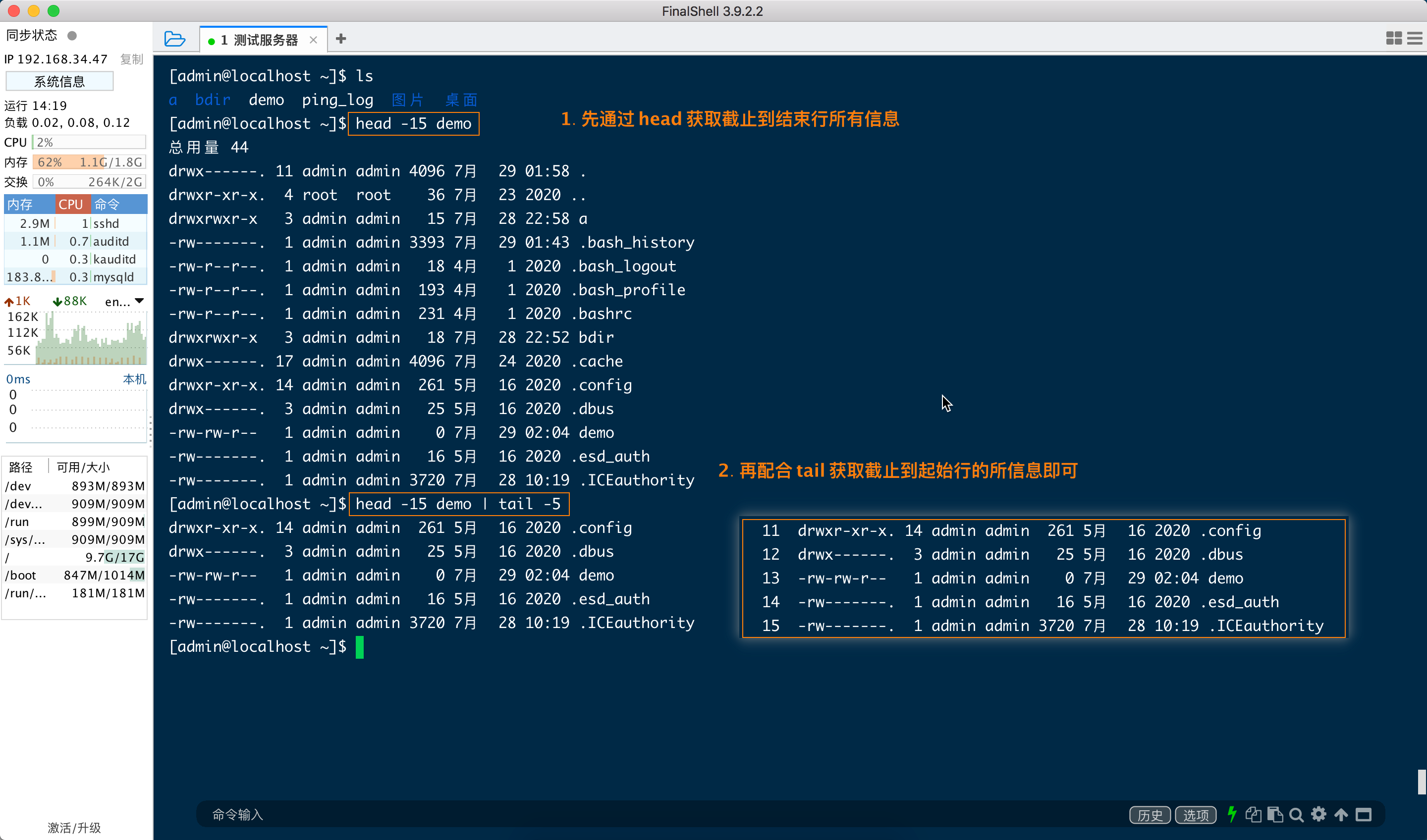Click the 系统信息 button

(x=59, y=82)
